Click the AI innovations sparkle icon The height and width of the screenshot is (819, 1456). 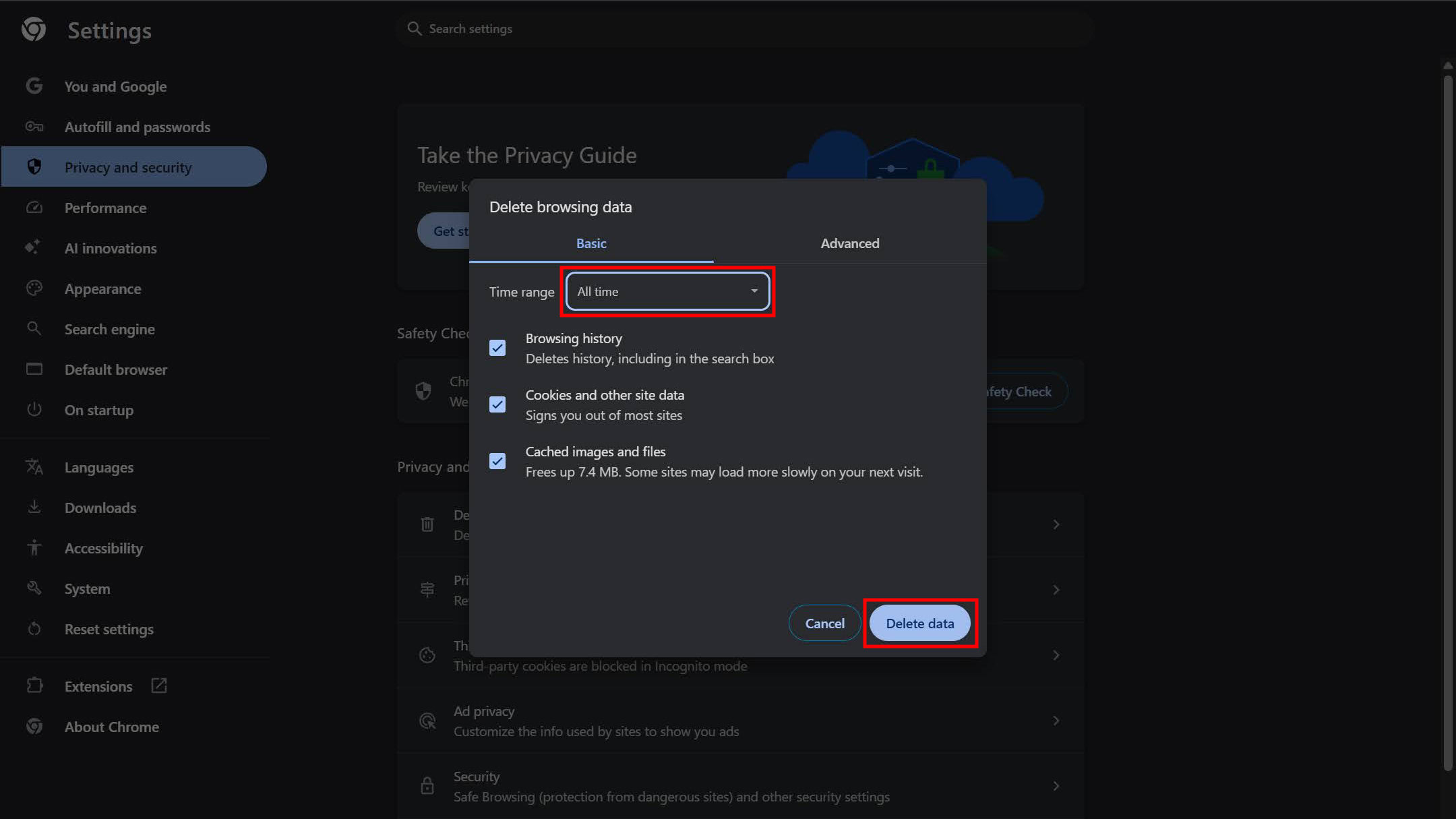[33, 247]
